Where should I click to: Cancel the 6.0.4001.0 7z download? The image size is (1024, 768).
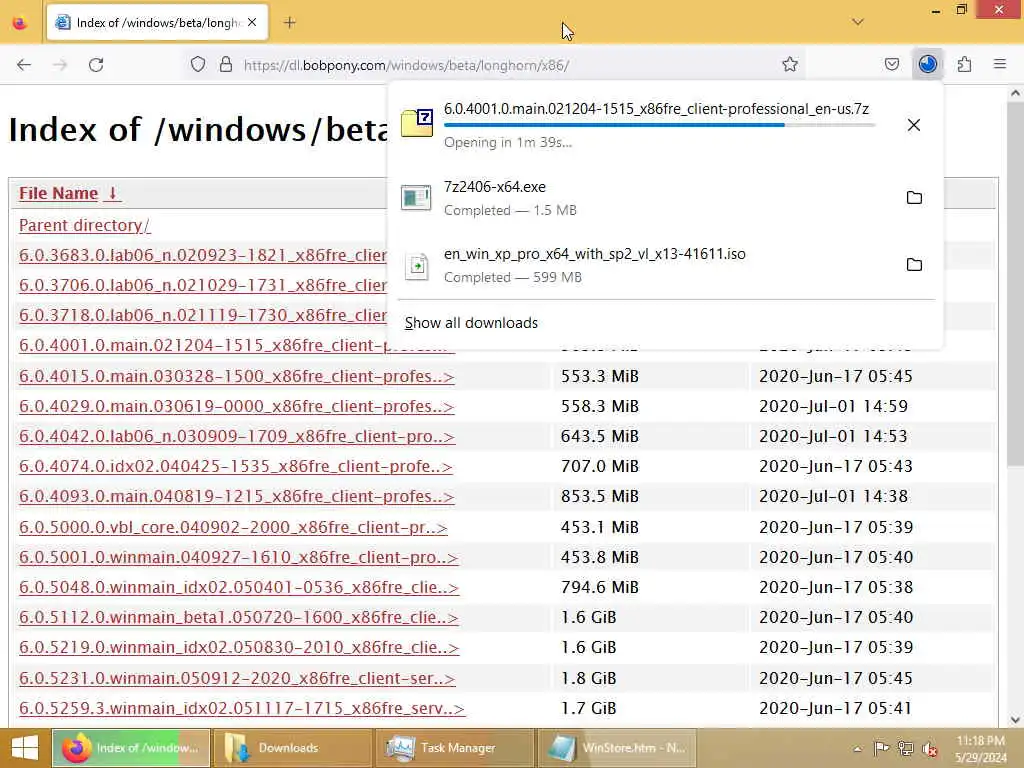[914, 125]
